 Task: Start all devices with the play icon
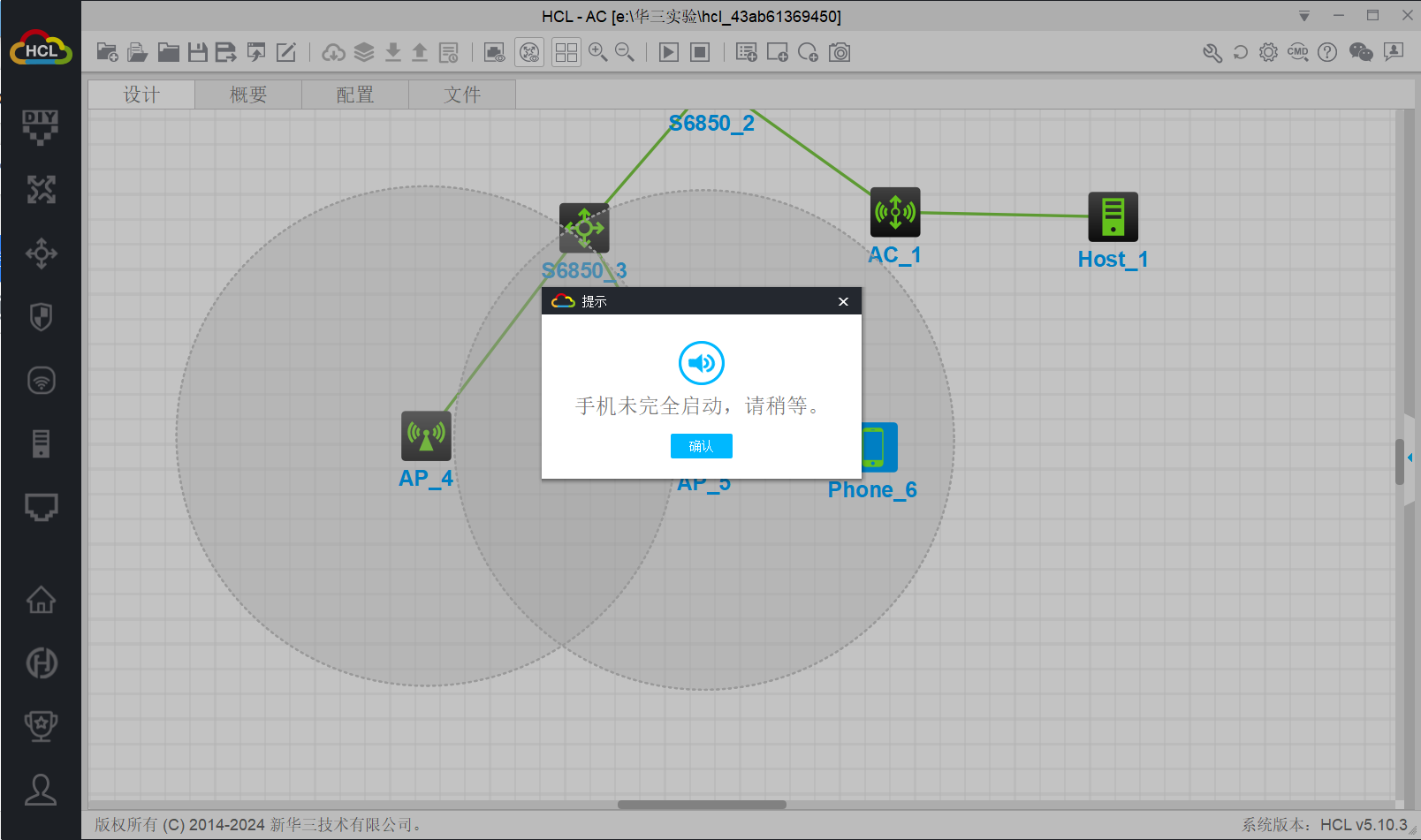[x=669, y=53]
